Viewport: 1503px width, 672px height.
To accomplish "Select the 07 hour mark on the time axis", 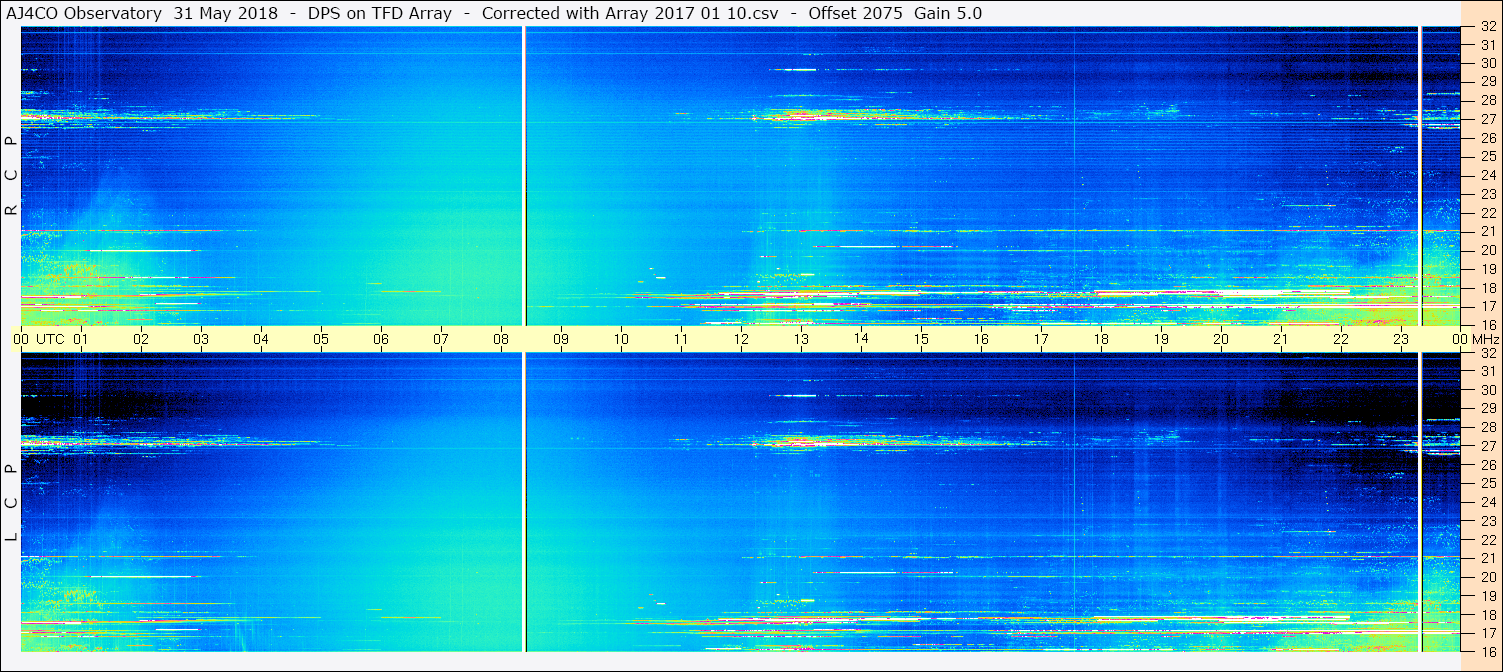I will (x=441, y=339).
